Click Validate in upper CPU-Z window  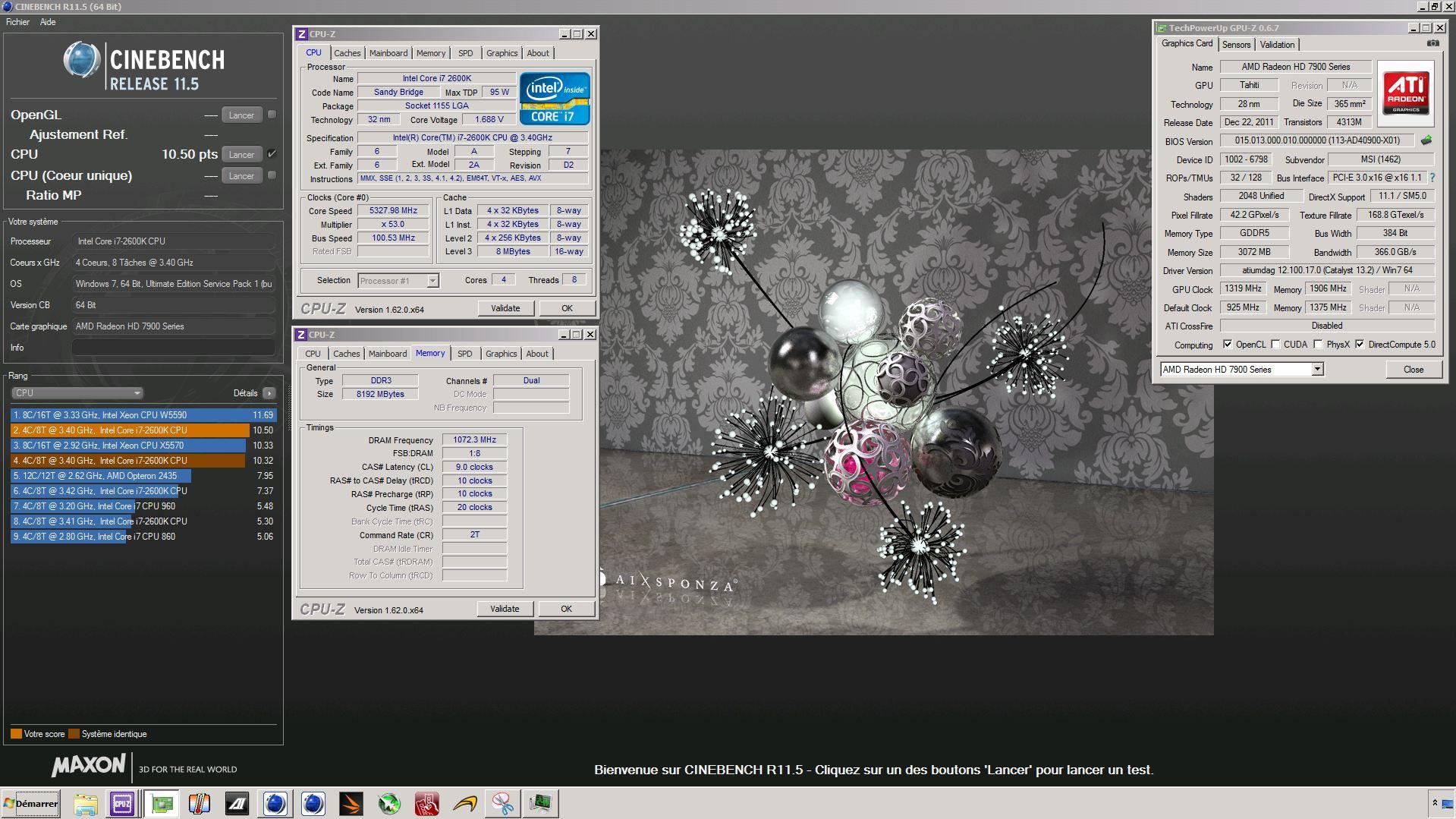coord(505,308)
